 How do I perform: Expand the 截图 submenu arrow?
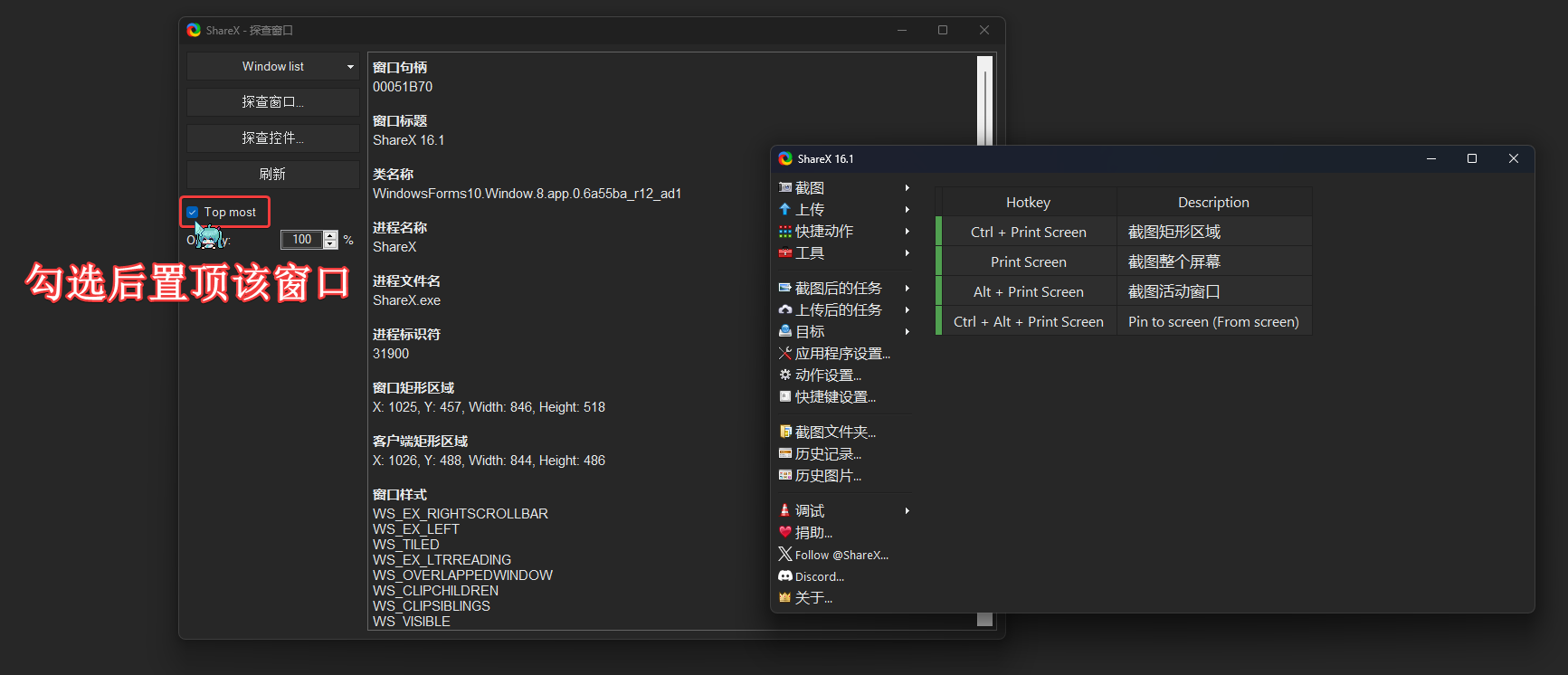[907, 187]
